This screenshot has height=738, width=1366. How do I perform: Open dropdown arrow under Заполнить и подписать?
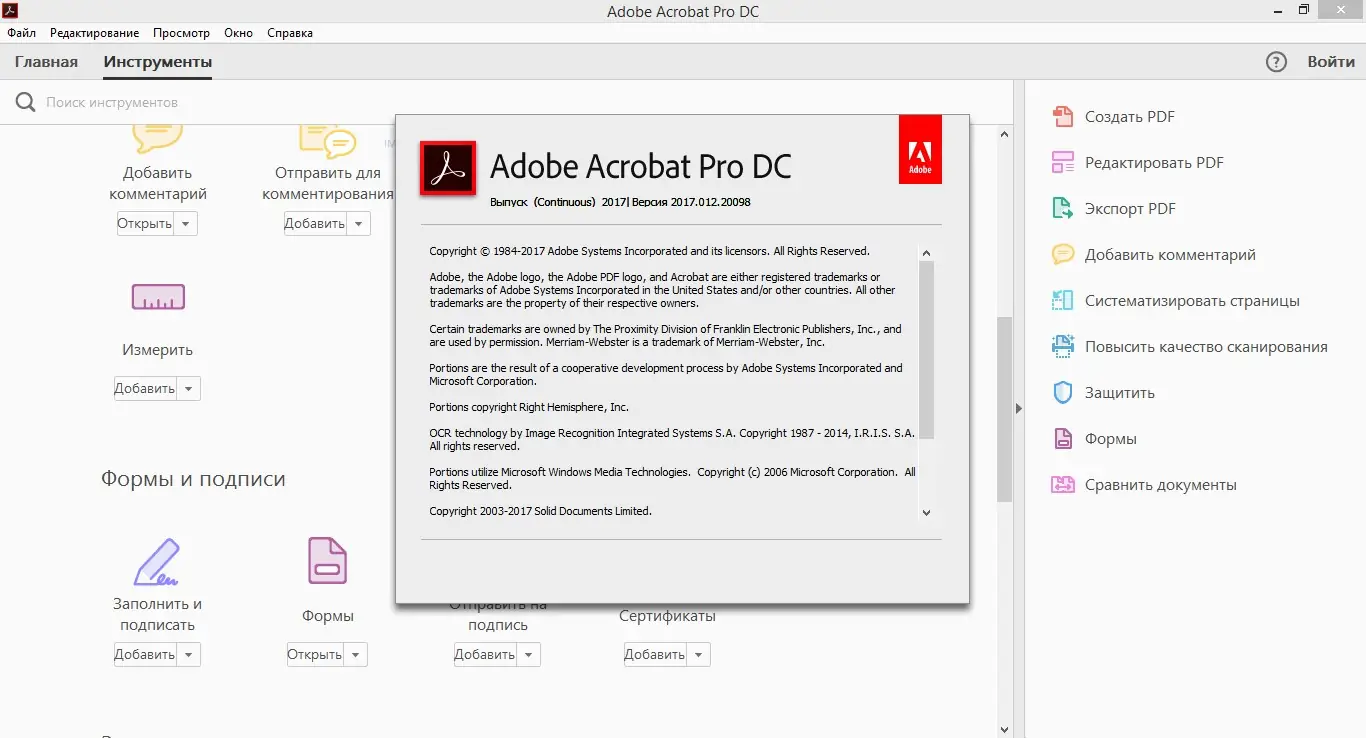click(189, 655)
